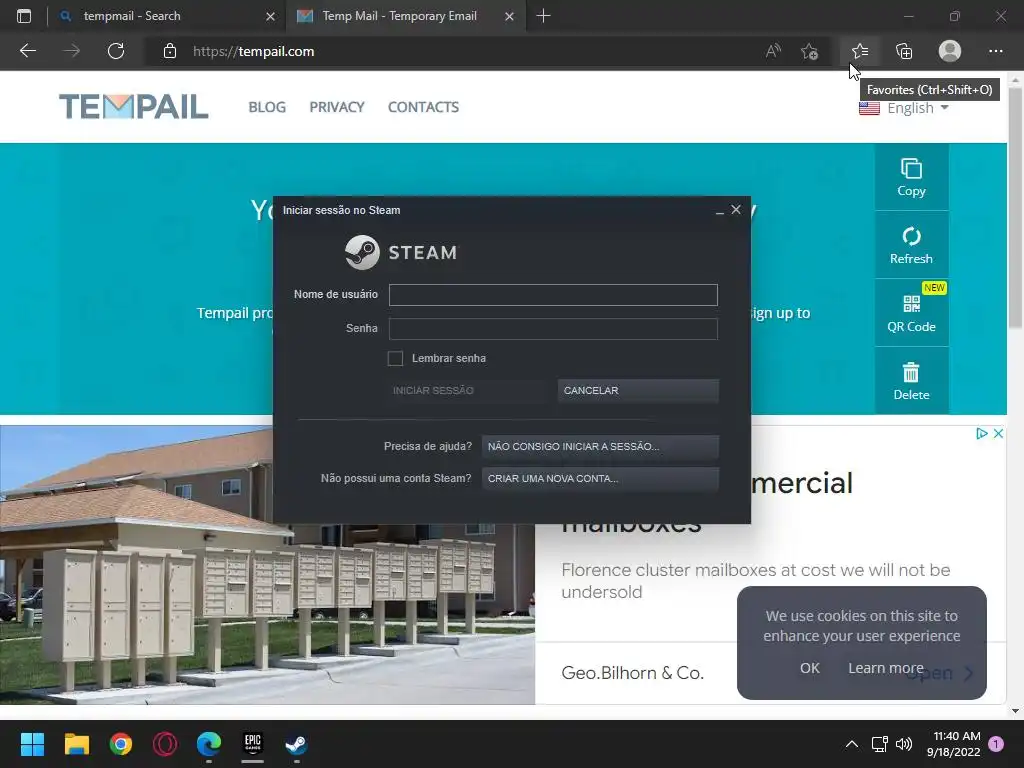Click the browser address bar URL
The width and height of the screenshot is (1024, 768).
pyautogui.click(x=253, y=51)
